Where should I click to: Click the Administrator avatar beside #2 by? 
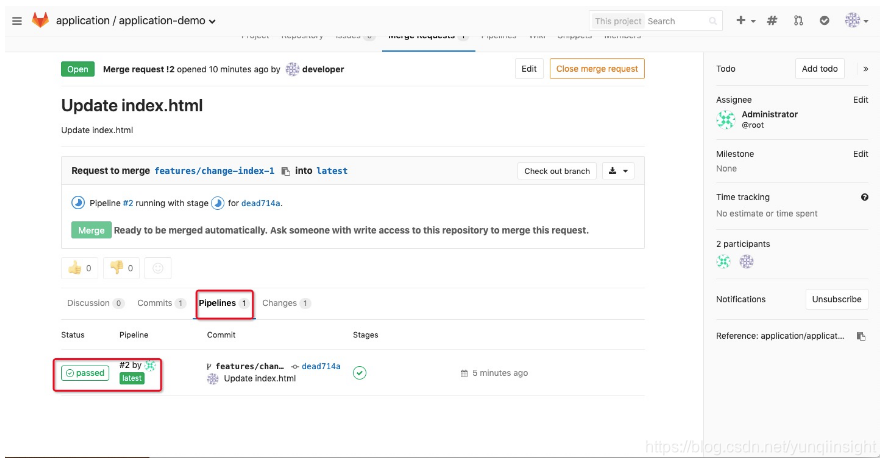point(150,365)
